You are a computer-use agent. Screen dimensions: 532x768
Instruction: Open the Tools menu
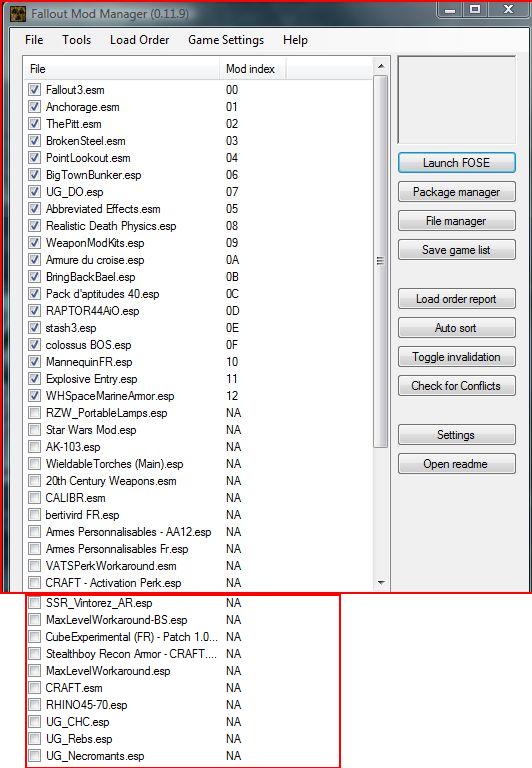[x=76, y=40]
